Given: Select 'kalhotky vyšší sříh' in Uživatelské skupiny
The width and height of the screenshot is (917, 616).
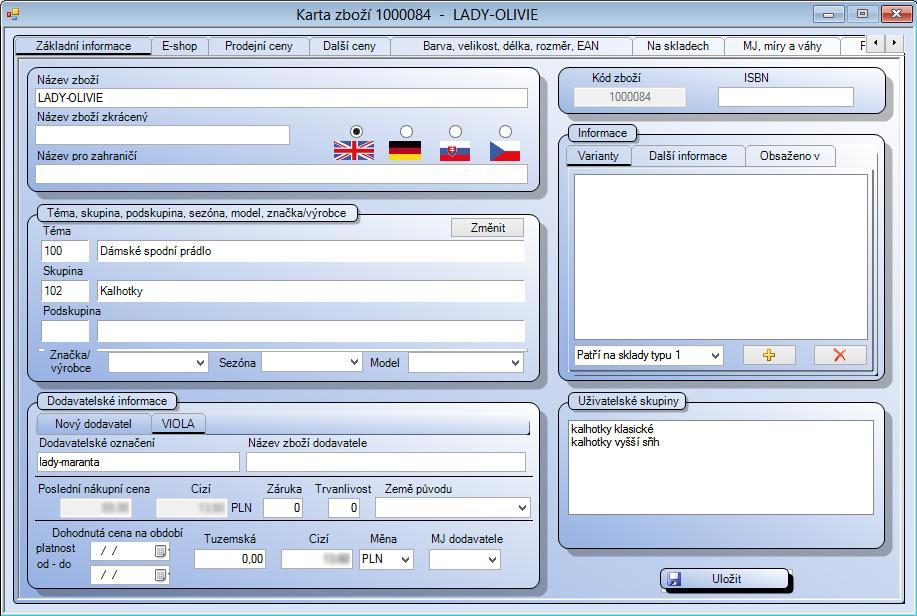Looking at the screenshot, I should click(615, 442).
